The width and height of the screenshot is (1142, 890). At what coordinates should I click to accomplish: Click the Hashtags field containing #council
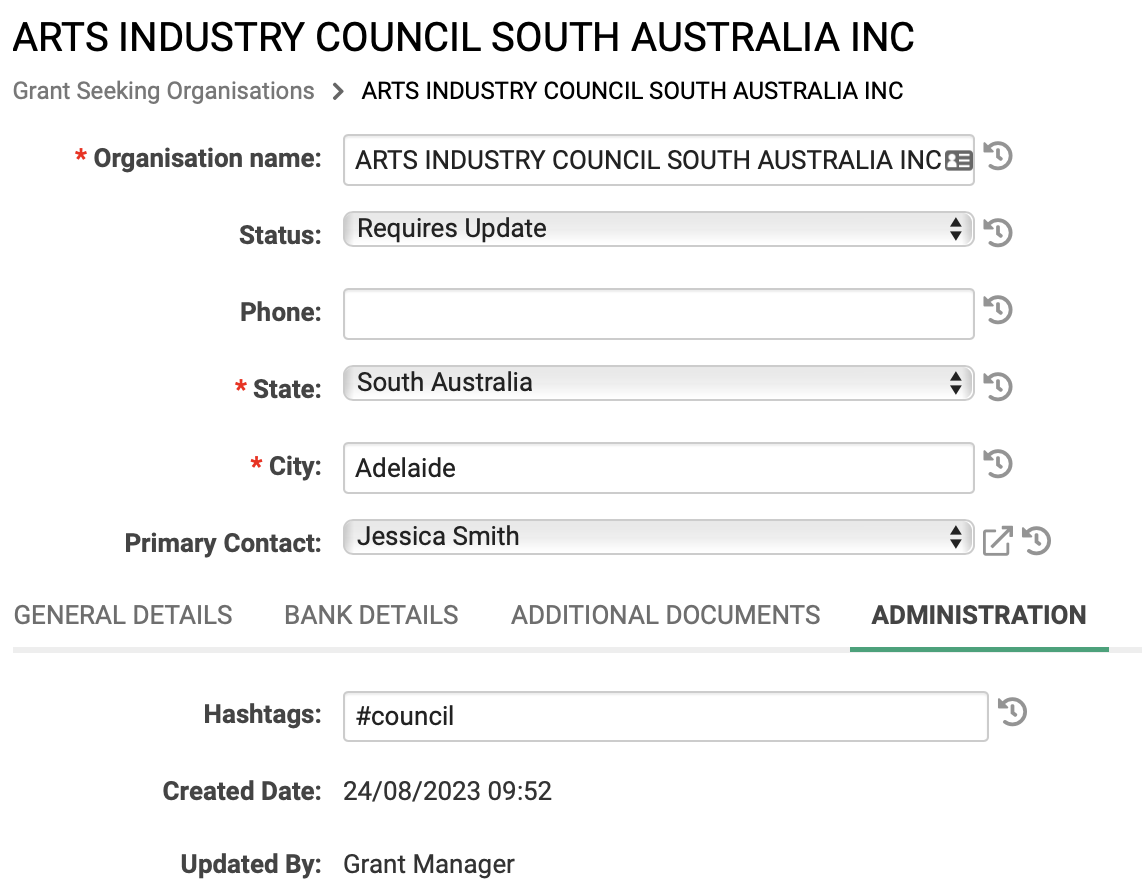pos(666,717)
